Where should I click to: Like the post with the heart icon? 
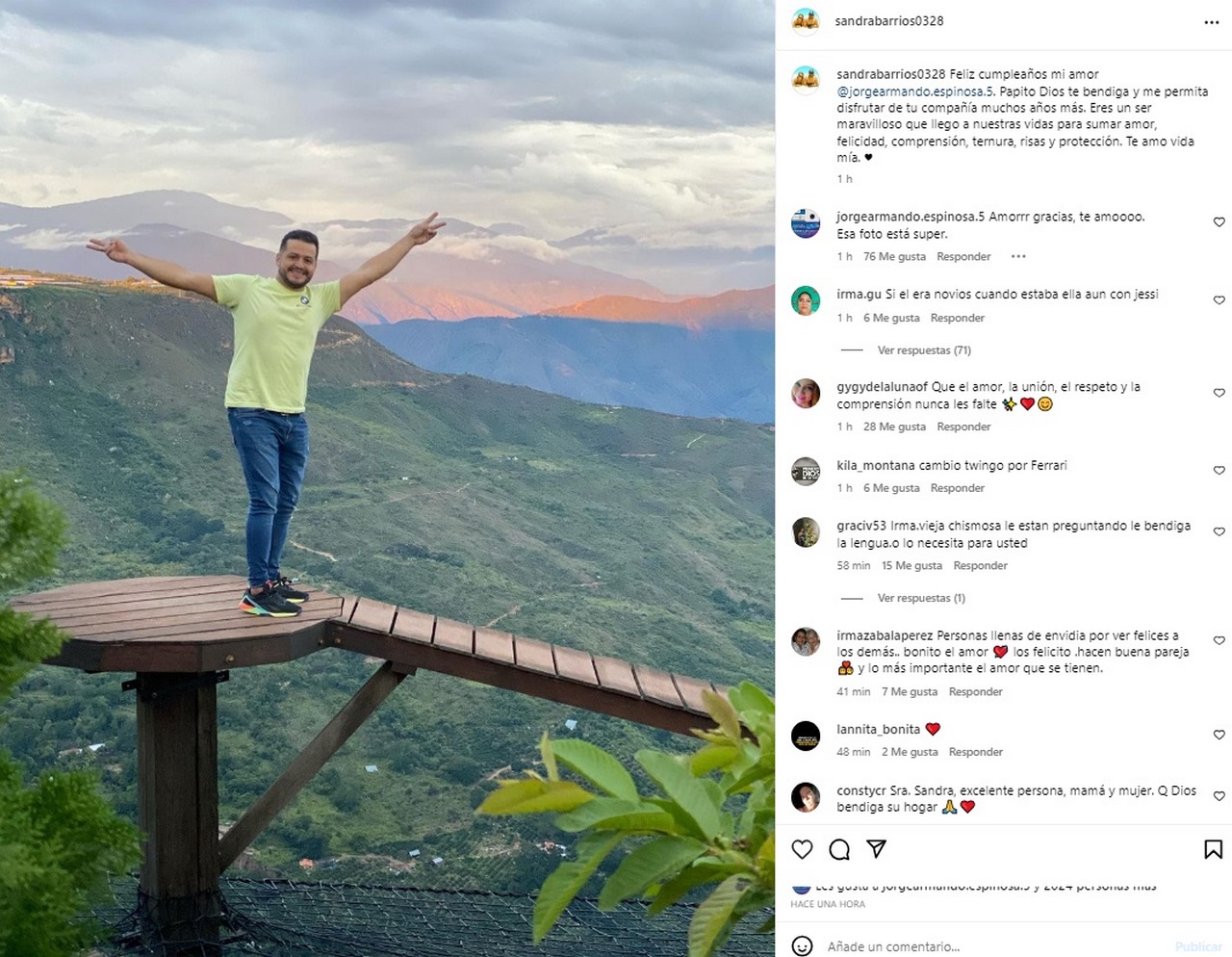coord(802,849)
